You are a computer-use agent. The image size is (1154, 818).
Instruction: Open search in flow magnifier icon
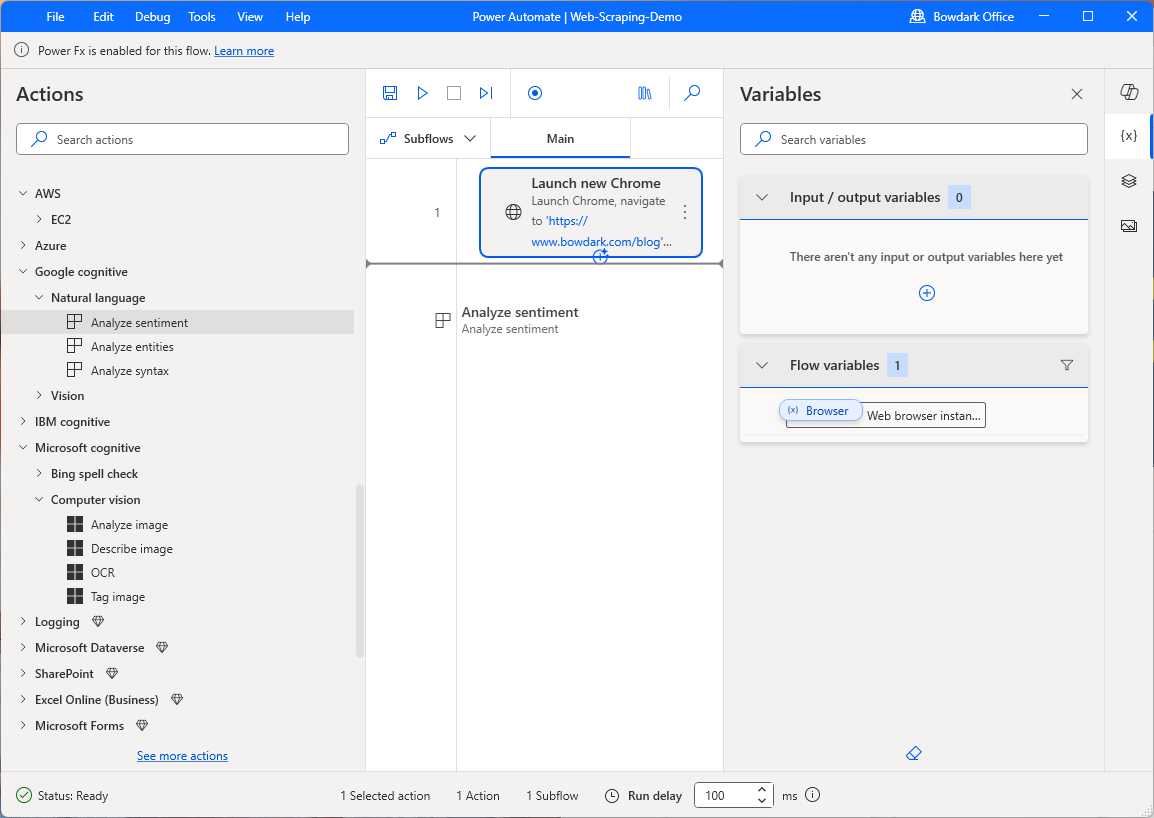[692, 93]
